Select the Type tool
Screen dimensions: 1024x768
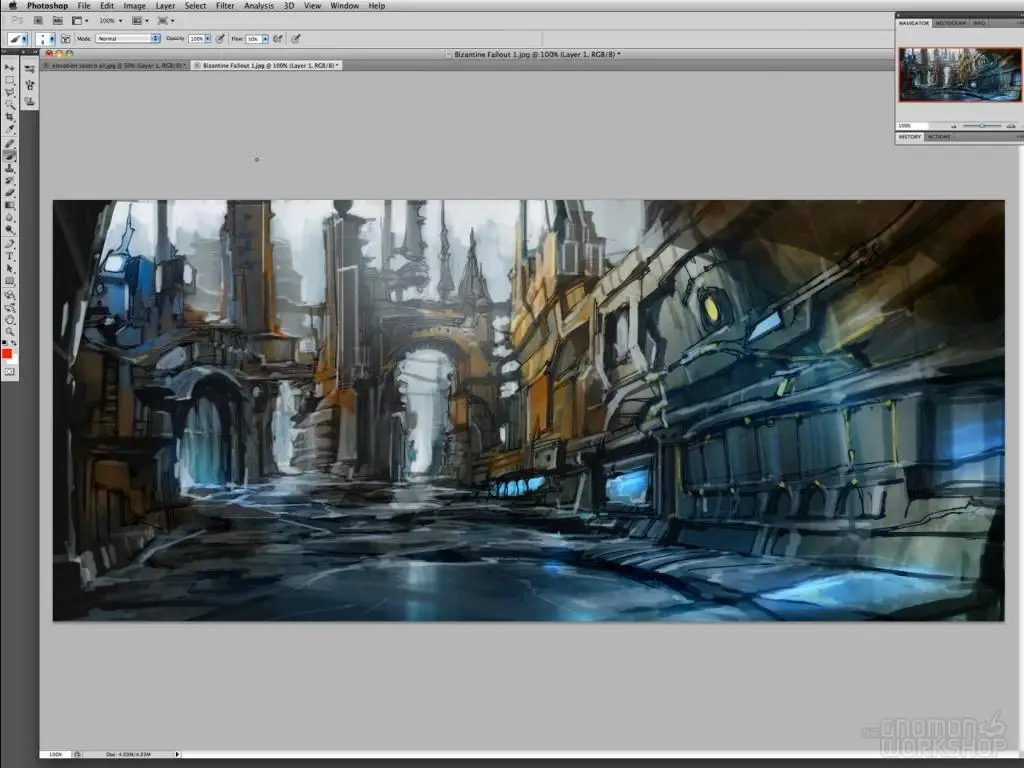pyautogui.click(x=10, y=256)
